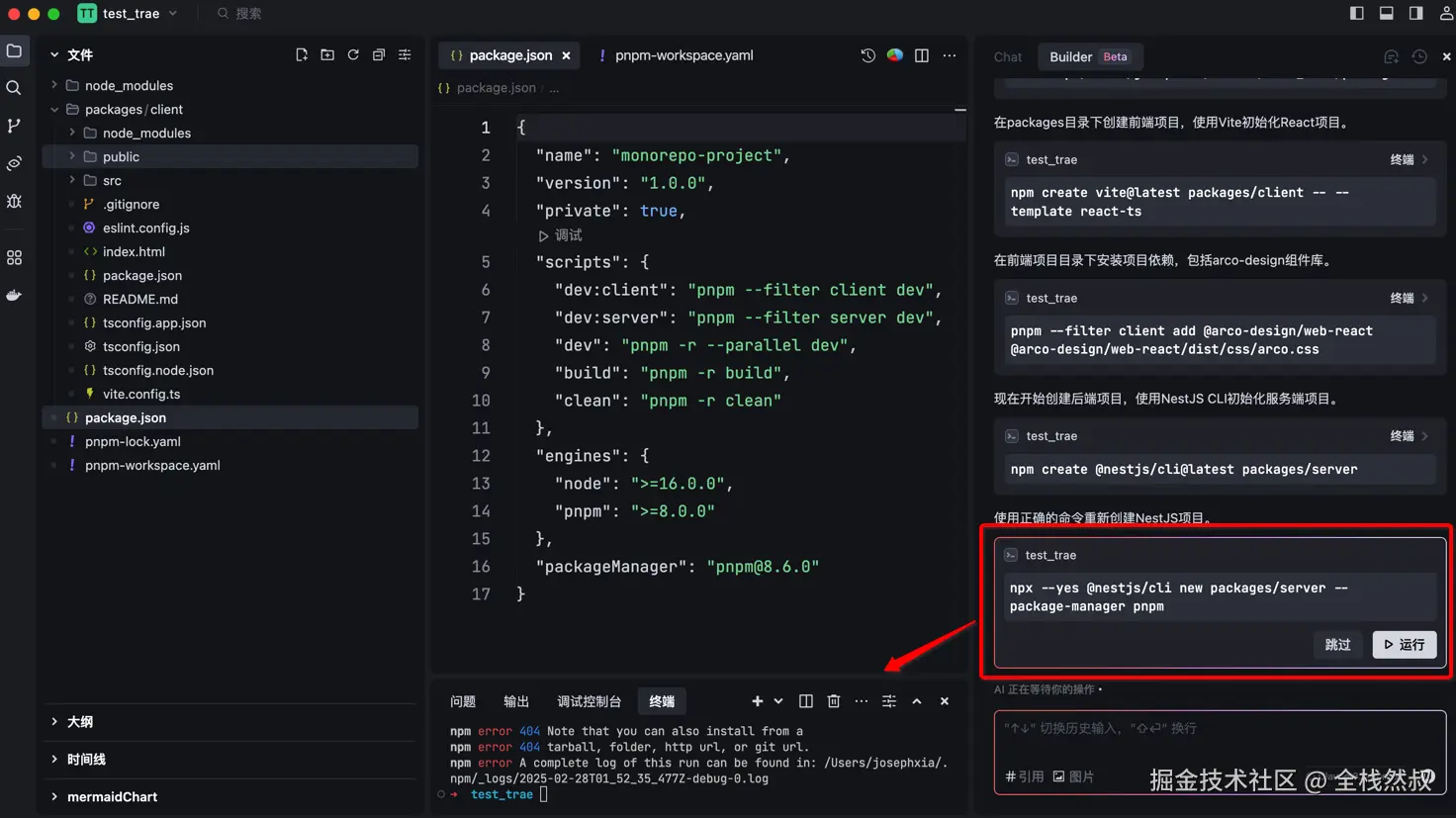Open the local history icon in editor toolbar

pos(868,55)
